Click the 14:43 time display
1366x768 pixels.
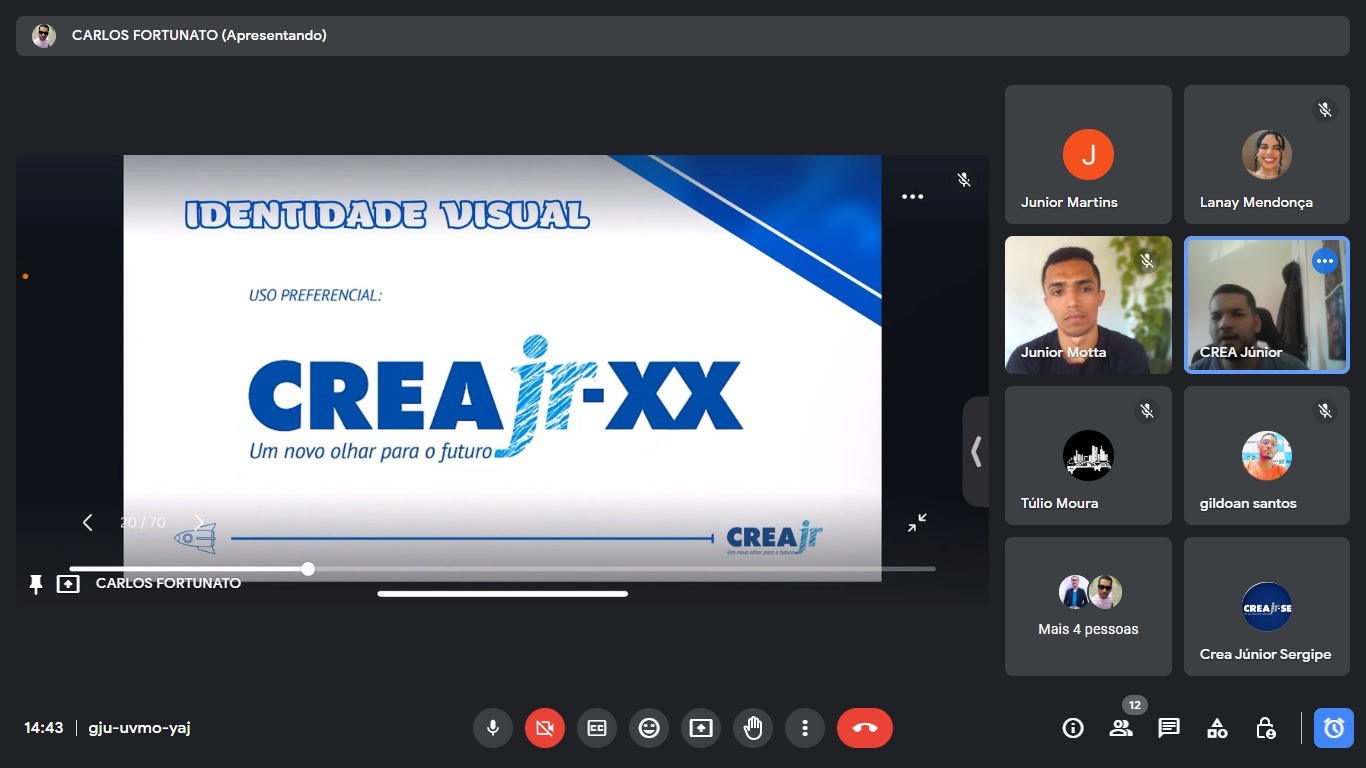tap(44, 728)
